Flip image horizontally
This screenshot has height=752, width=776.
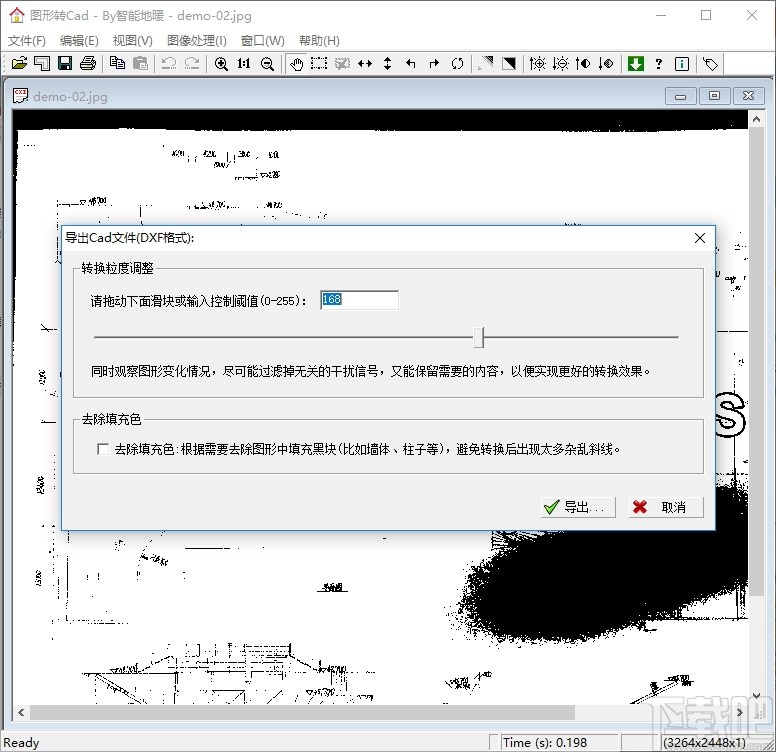pyautogui.click(x=365, y=63)
